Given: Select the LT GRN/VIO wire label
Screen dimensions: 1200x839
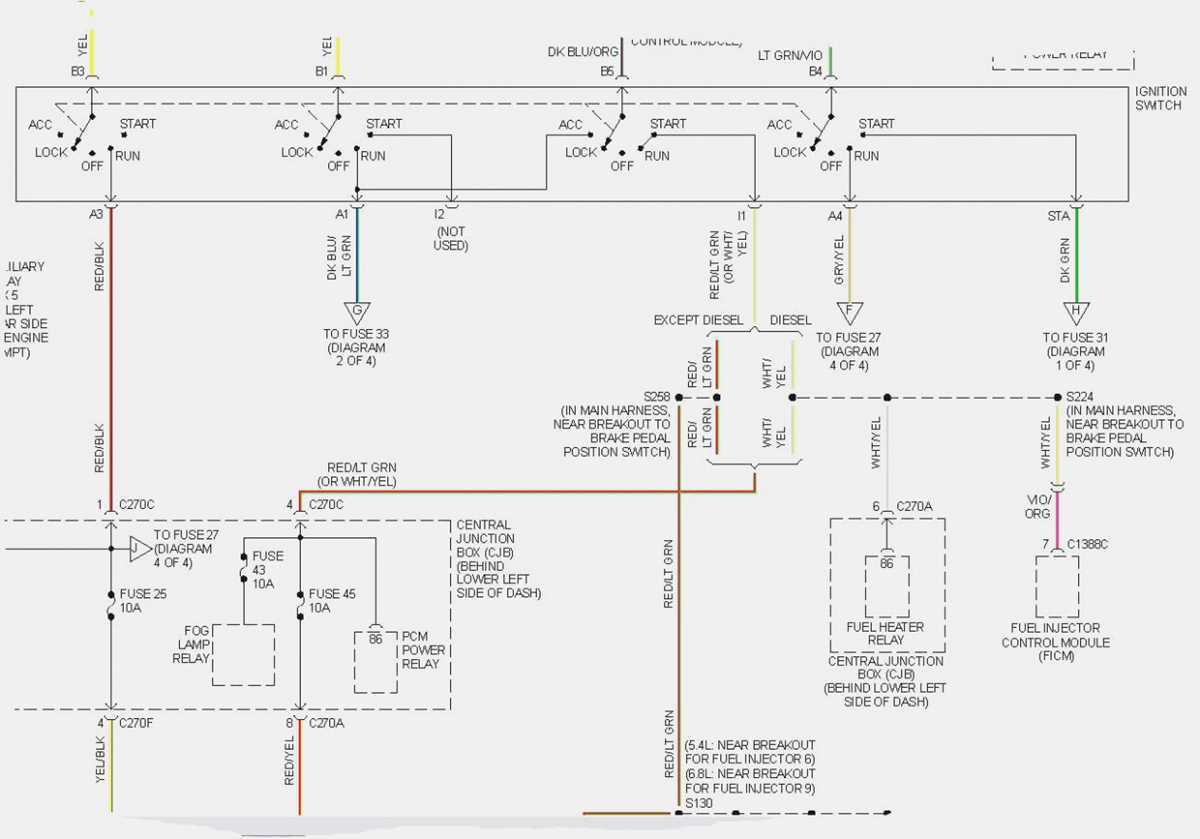Looking at the screenshot, I should click(790, 55).
